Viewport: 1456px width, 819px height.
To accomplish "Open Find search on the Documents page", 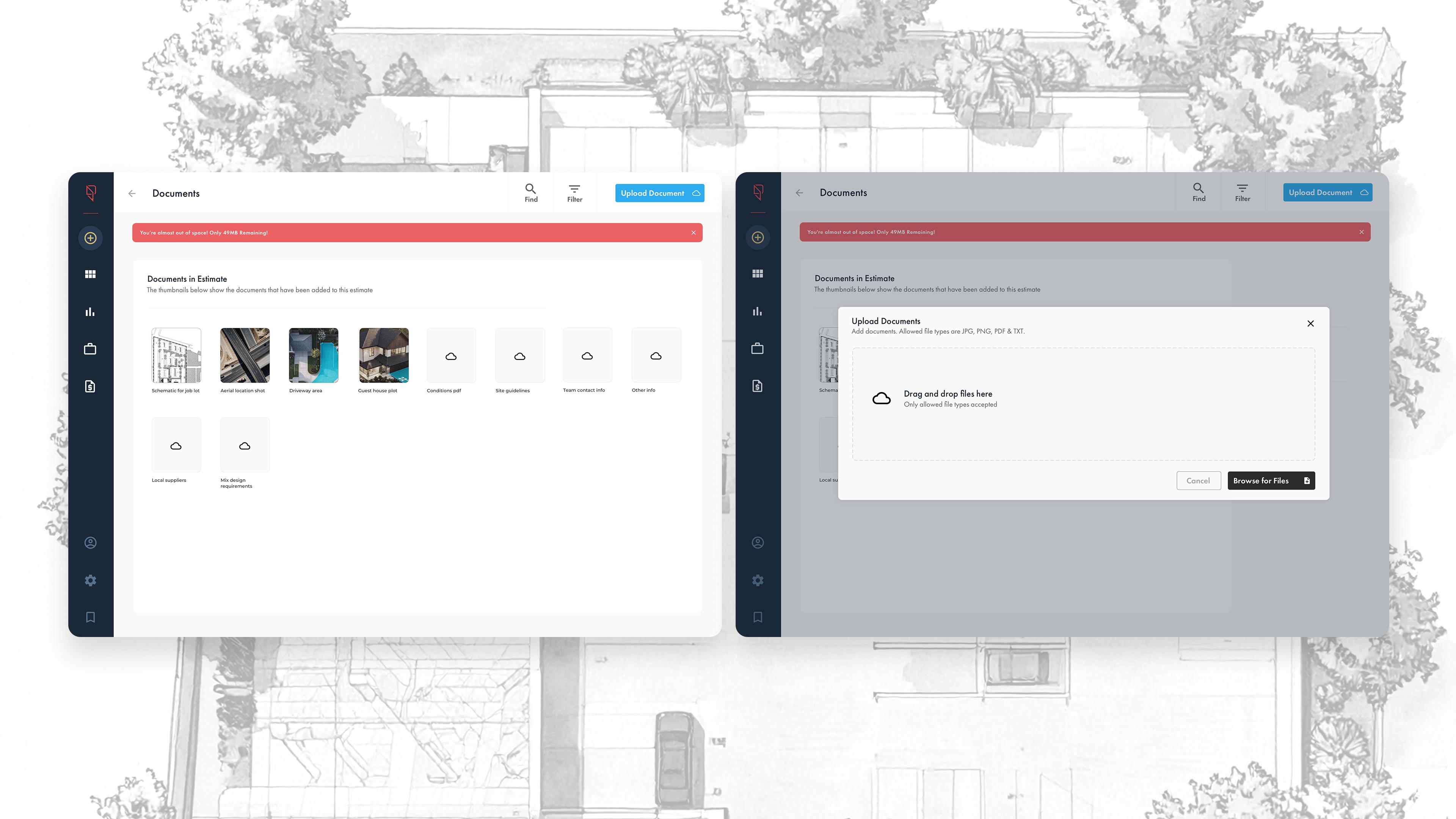I will coord(530,192).
